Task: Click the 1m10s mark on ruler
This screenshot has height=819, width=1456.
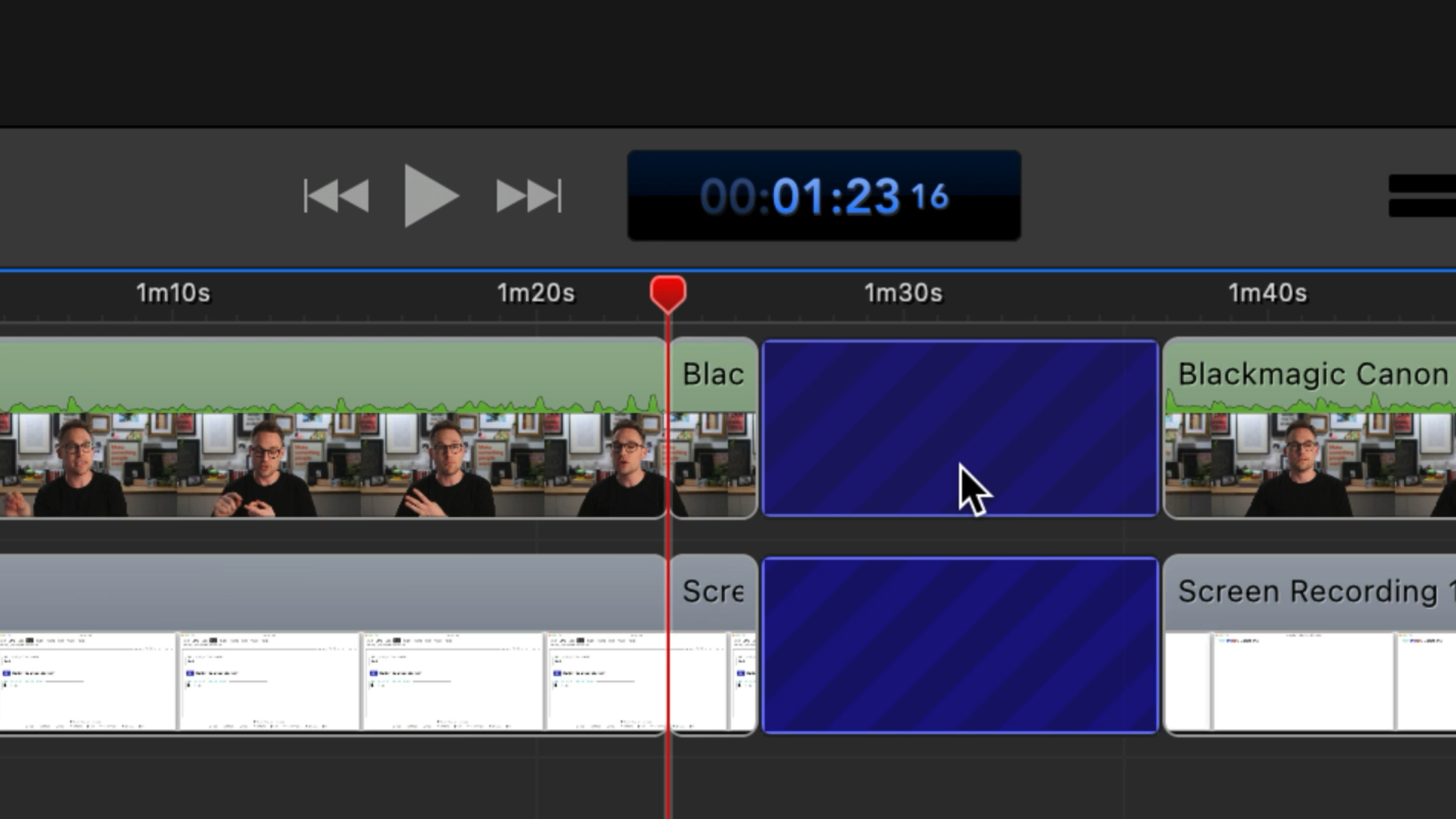Action: [x=173, y=293]
